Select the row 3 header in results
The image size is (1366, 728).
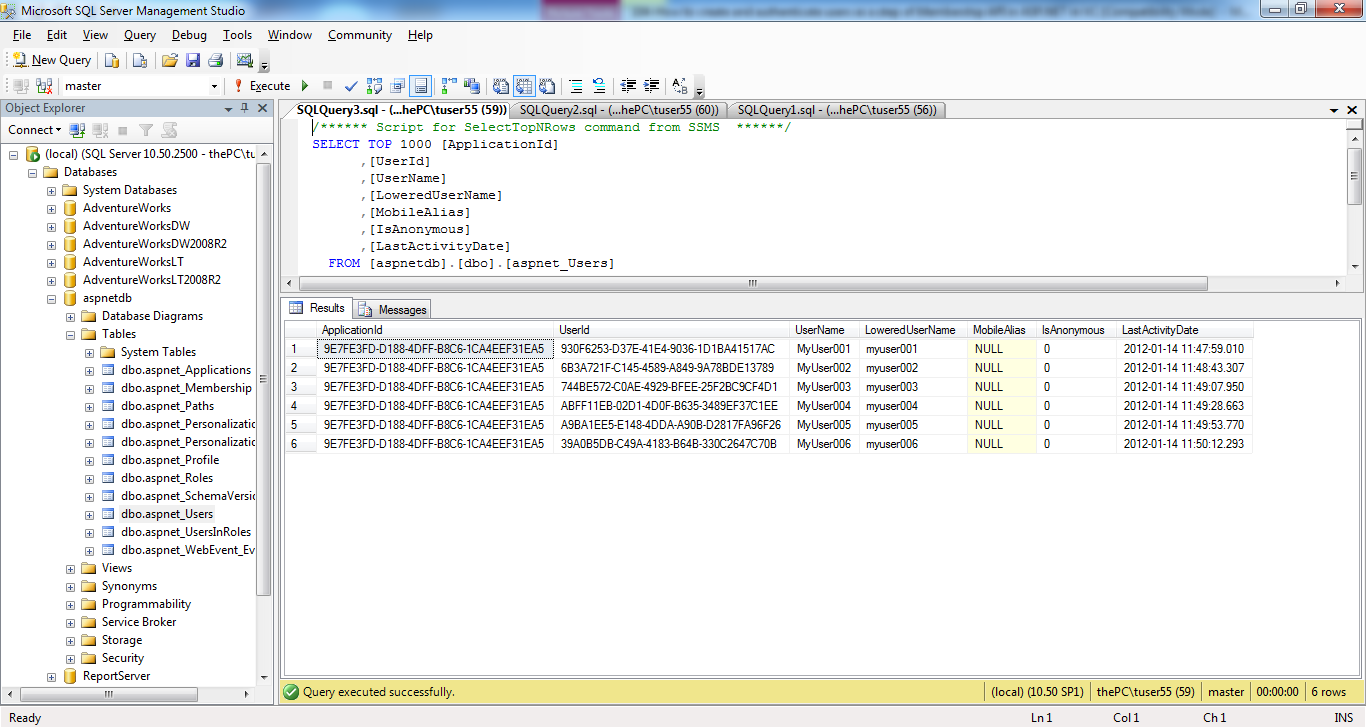301,387
